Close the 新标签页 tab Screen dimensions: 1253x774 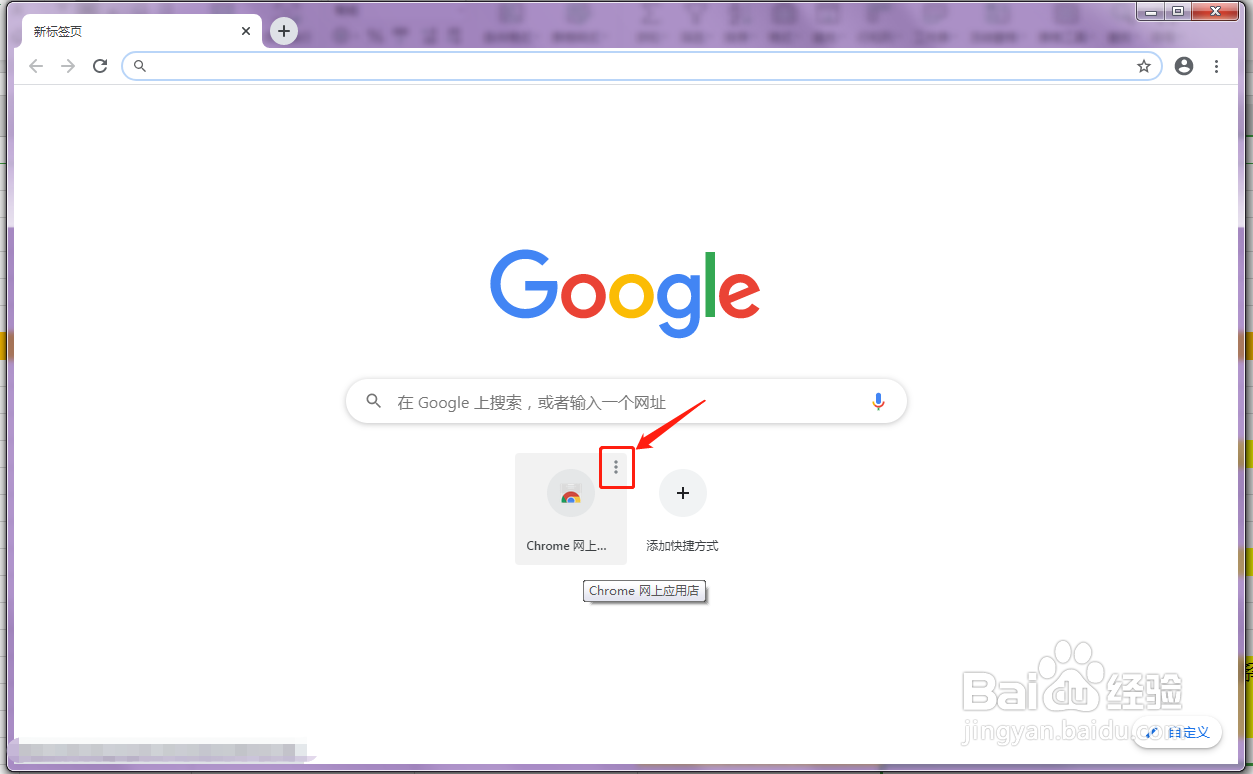pyautogui.click(x=246, y=31)
